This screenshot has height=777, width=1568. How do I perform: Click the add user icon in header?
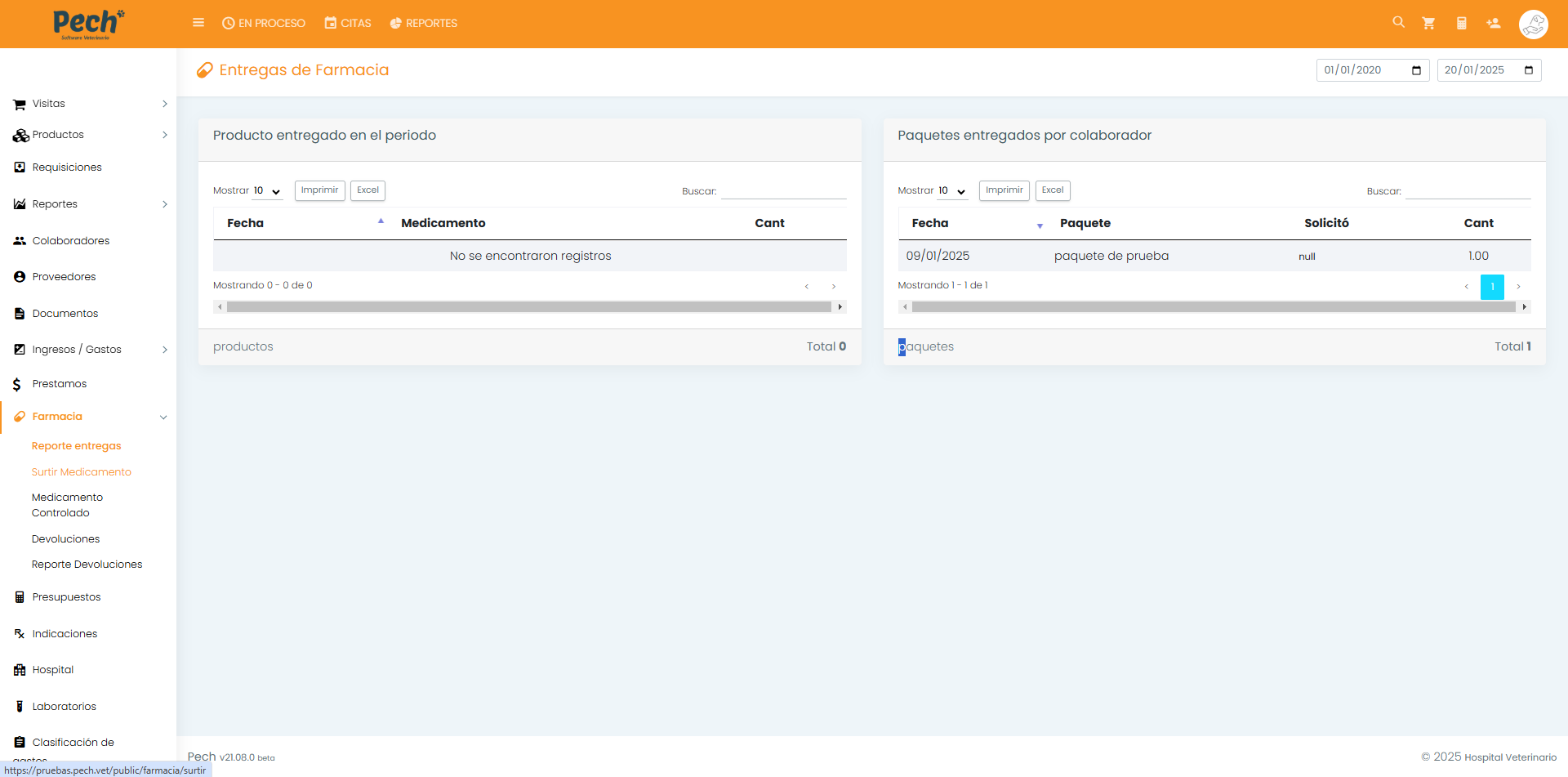[x=1494, y=23]
